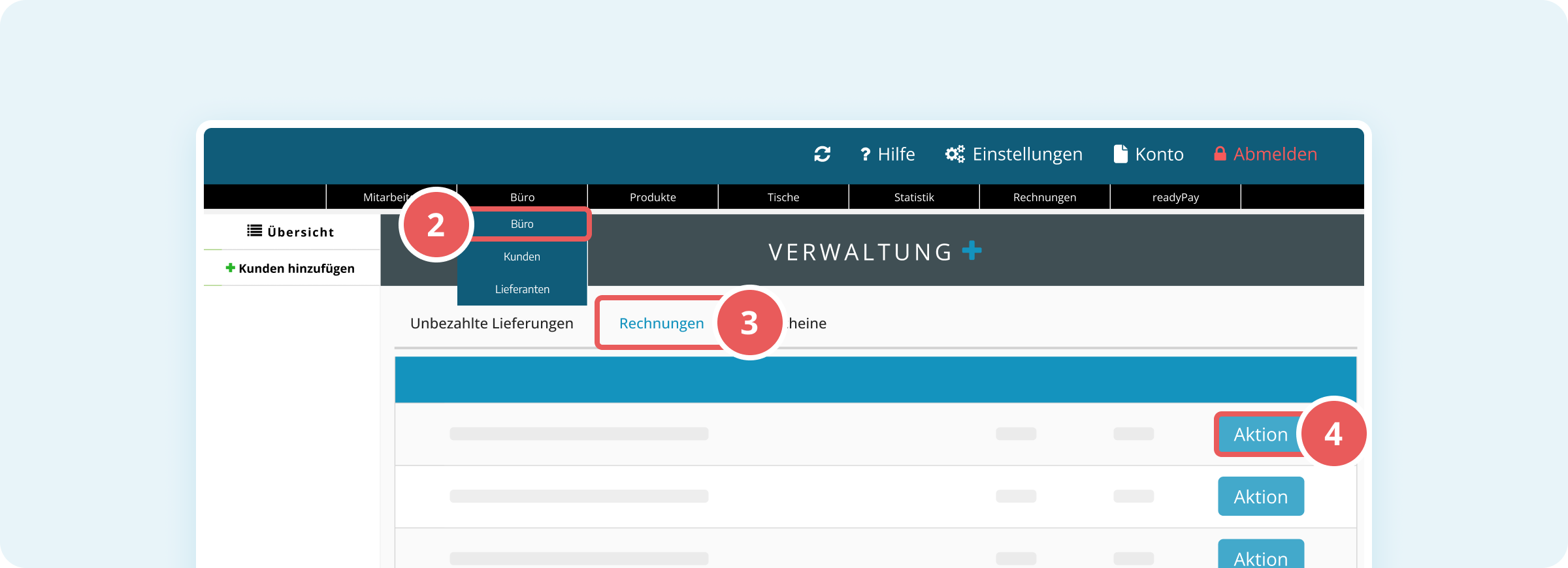This screenshot has height=568, width=1568.
Task: Open the readyPay menu
Action: pos(1175,197)
